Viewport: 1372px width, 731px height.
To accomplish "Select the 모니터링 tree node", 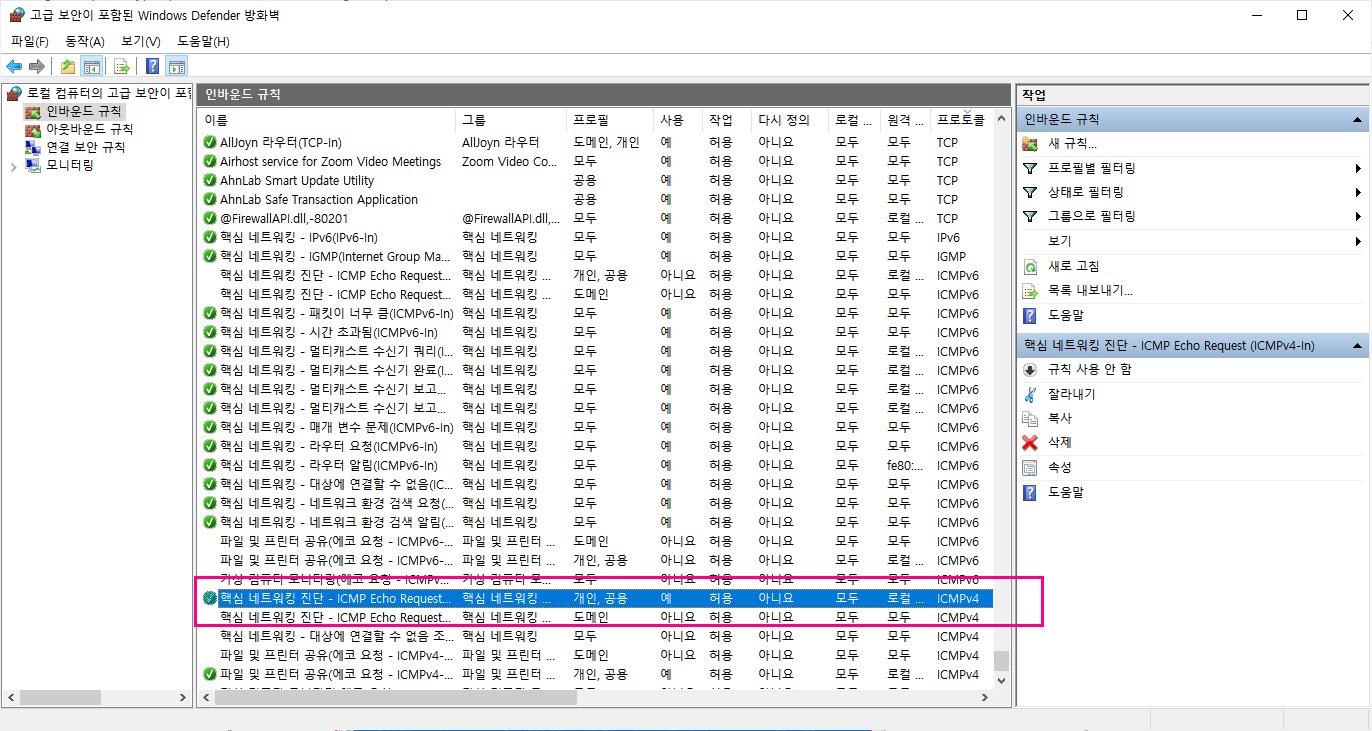I will tap(69, 165).
